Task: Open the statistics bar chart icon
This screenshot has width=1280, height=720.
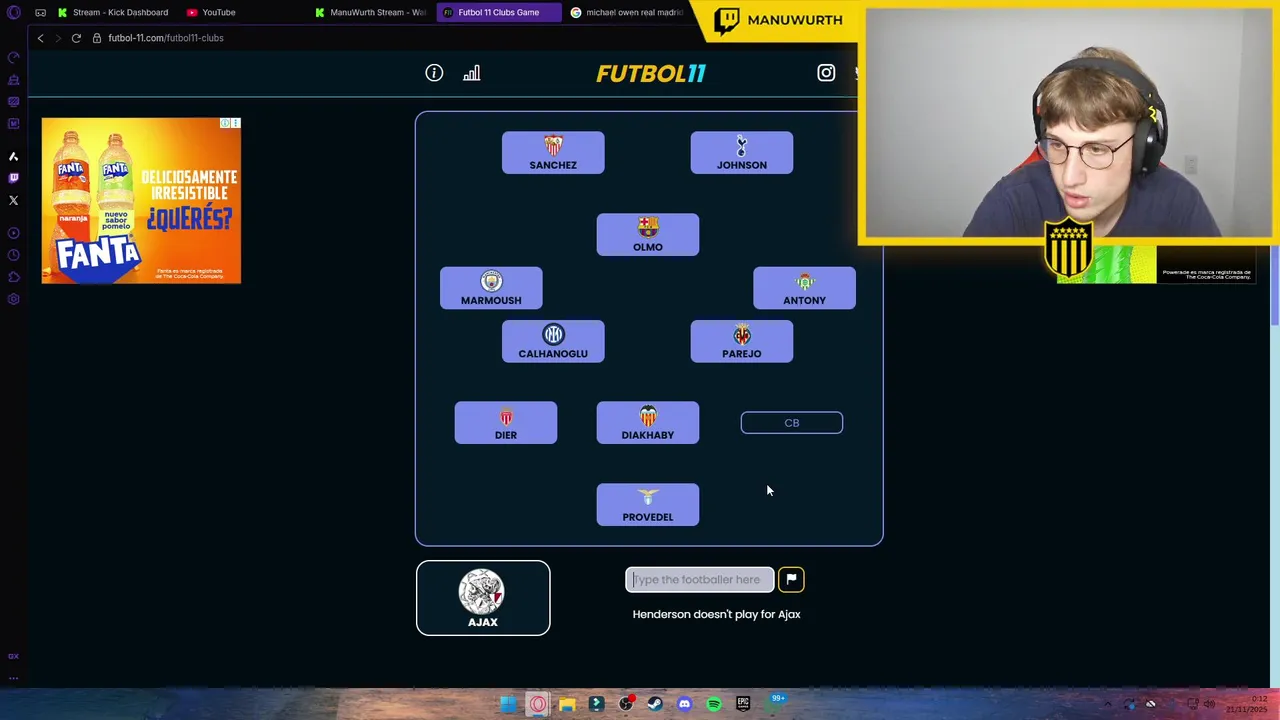Action: click(x=472, y=73)
